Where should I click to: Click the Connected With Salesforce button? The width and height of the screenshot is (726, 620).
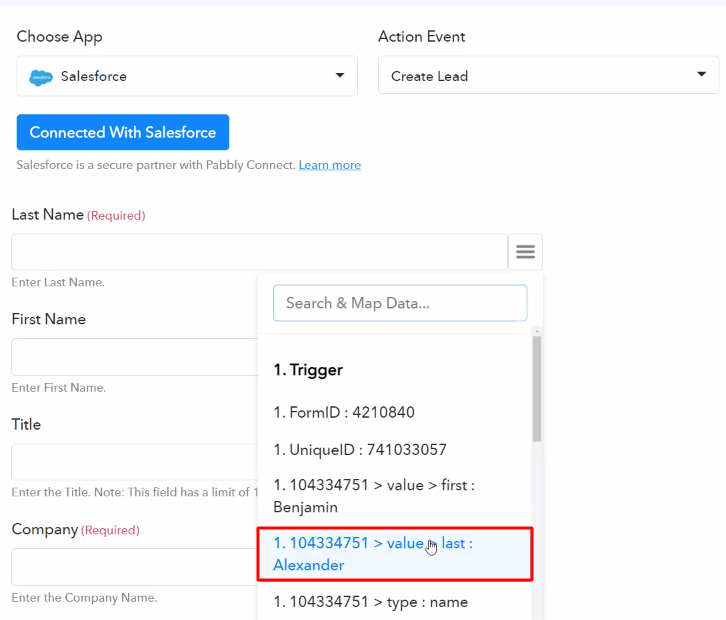coord(123,132)
